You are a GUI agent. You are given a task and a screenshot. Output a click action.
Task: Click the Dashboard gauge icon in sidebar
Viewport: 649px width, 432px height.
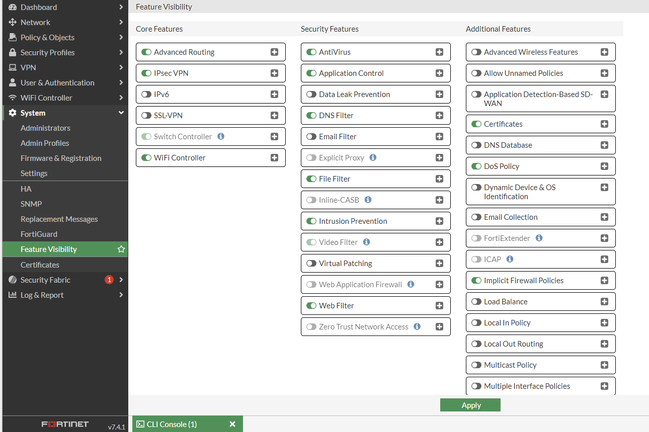click(12, 7)
